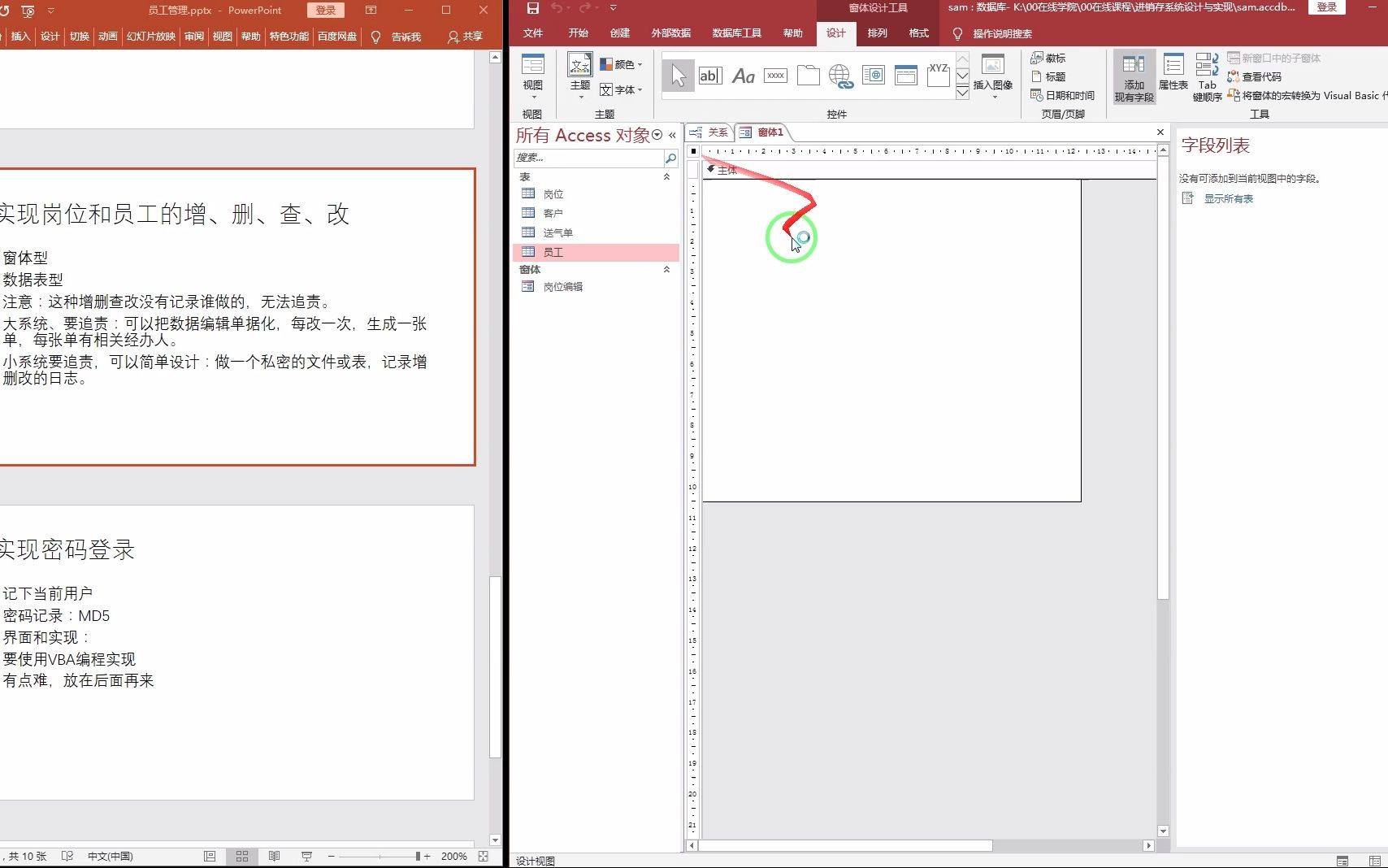Select the 员工 table in navigation pane
Image resolution: width=1388 pixels, height=868 pixels.
click(597, 252)
